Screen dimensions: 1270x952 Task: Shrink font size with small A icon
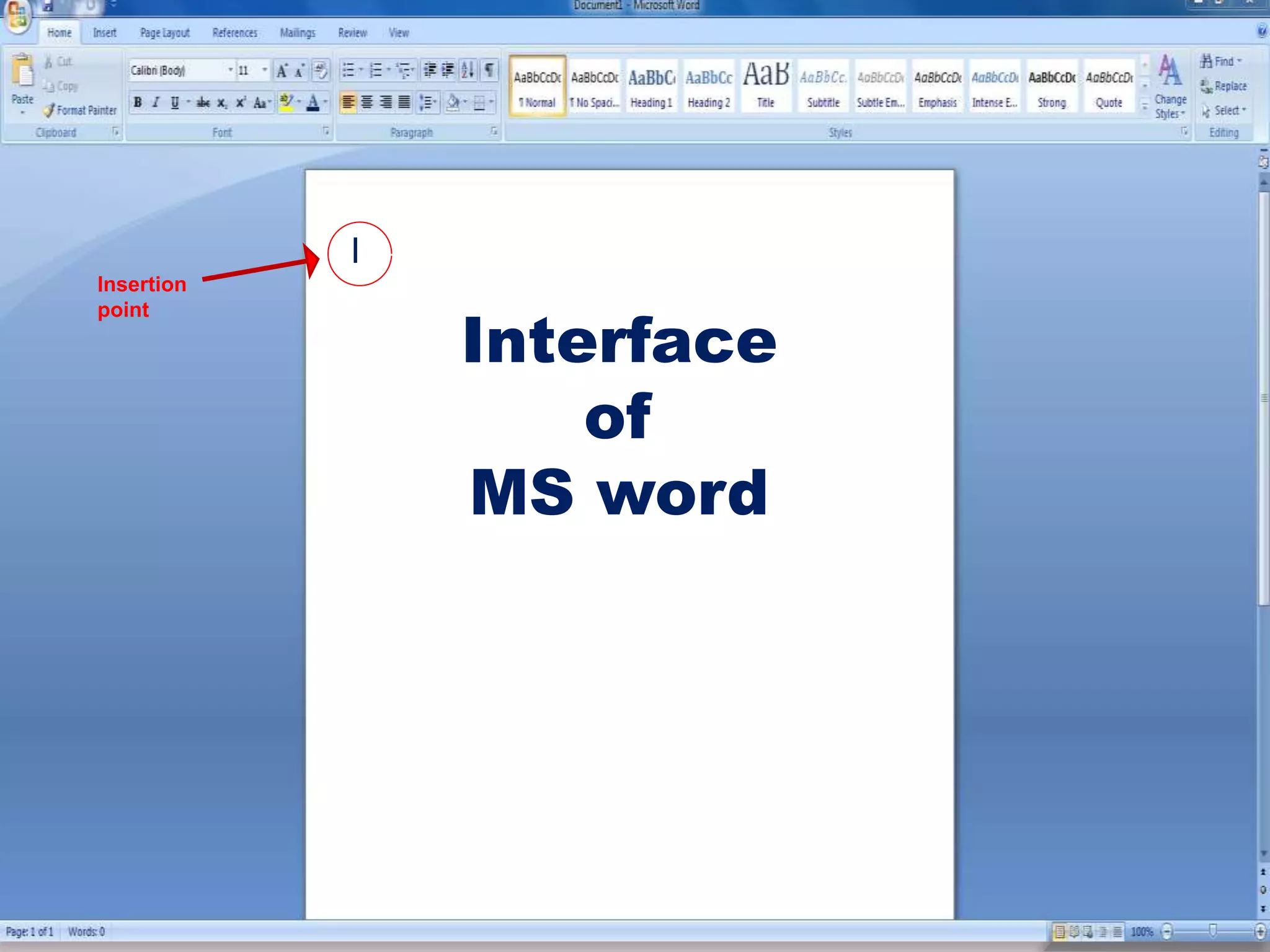300,71
